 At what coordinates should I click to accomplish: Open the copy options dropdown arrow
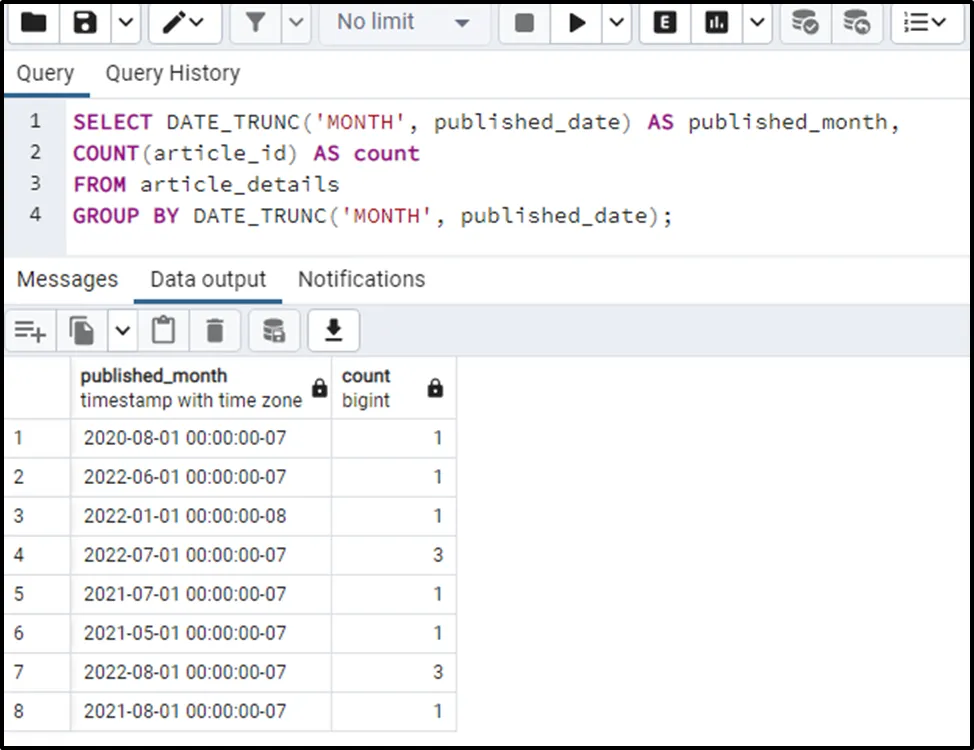(x=122, y=330)
